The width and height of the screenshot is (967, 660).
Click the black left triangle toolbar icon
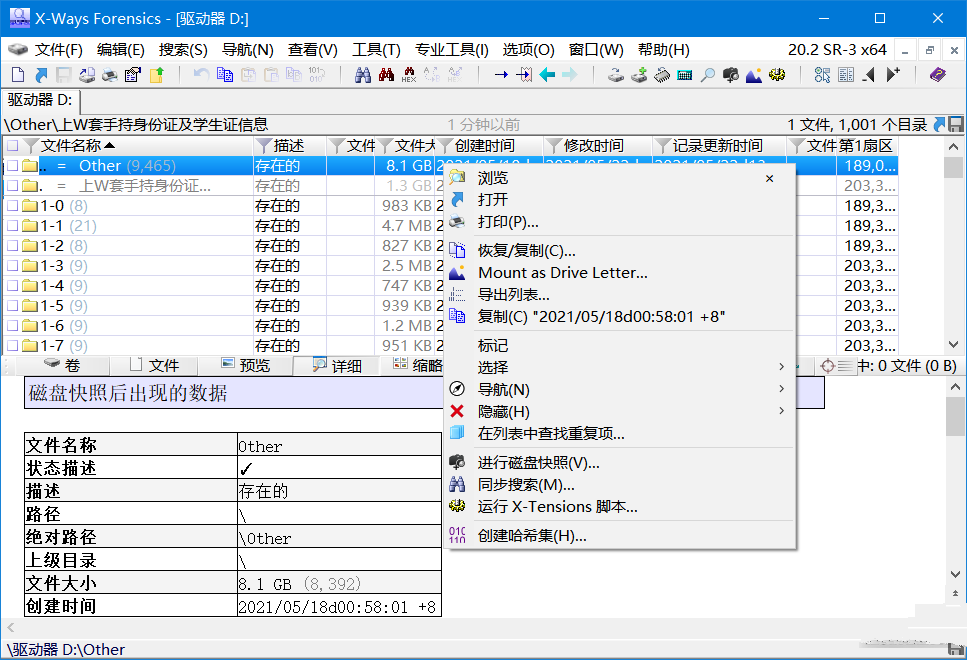coord(869,75)
